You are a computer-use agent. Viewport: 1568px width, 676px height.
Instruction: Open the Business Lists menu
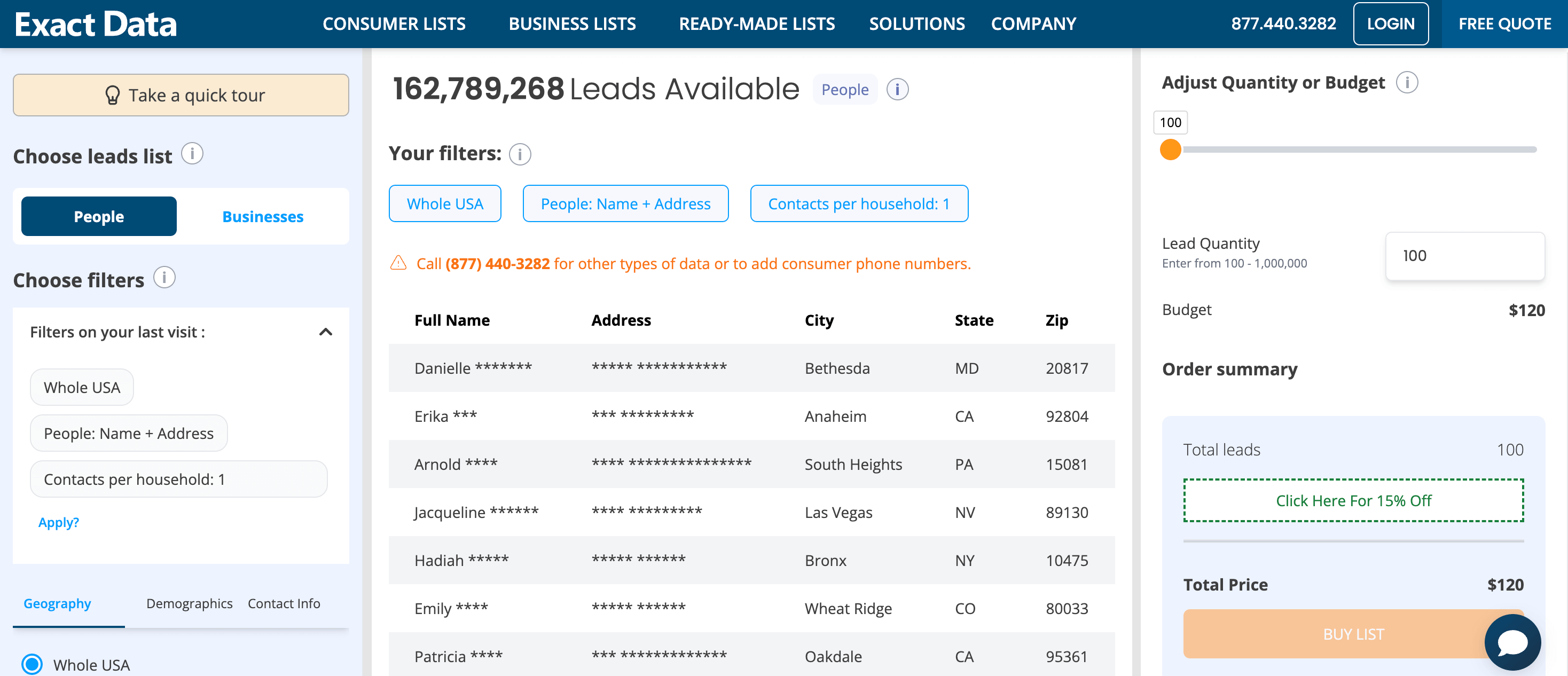coord(572,23)
